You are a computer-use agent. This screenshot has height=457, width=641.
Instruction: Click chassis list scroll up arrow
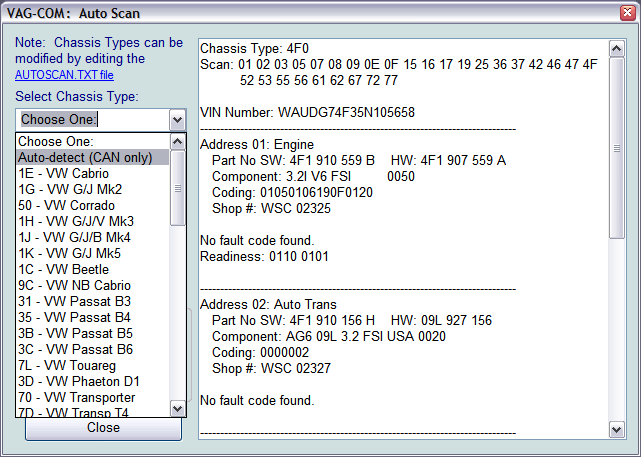pos(177,142)
